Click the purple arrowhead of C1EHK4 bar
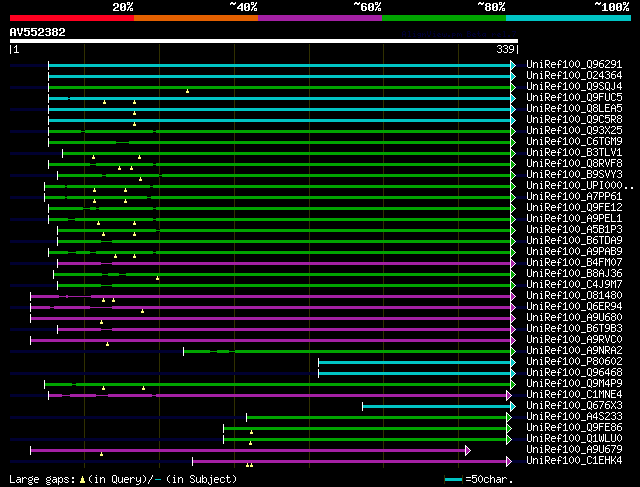The image size is (640, 487). point(509,461)
